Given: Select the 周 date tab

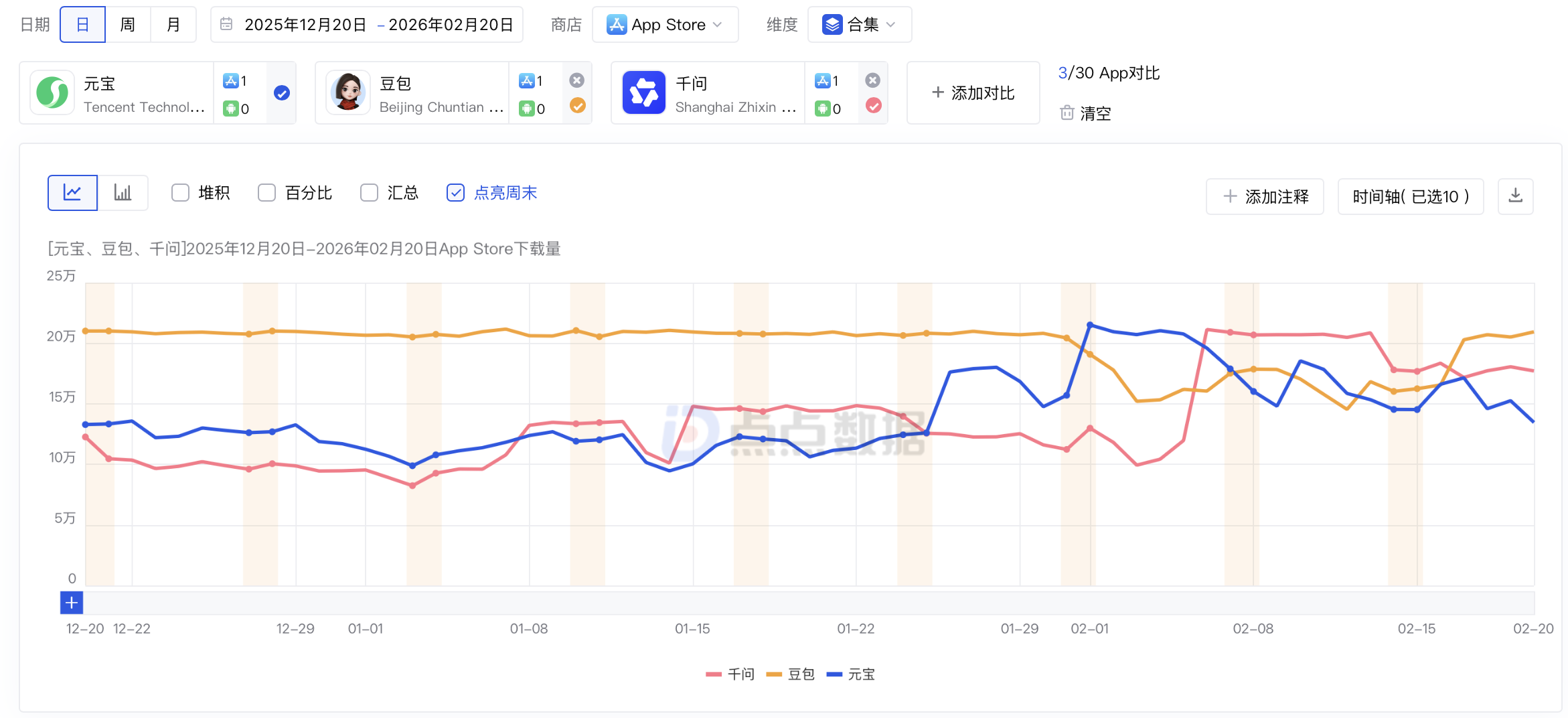Looking at the screenshot, I should point(127,25).
